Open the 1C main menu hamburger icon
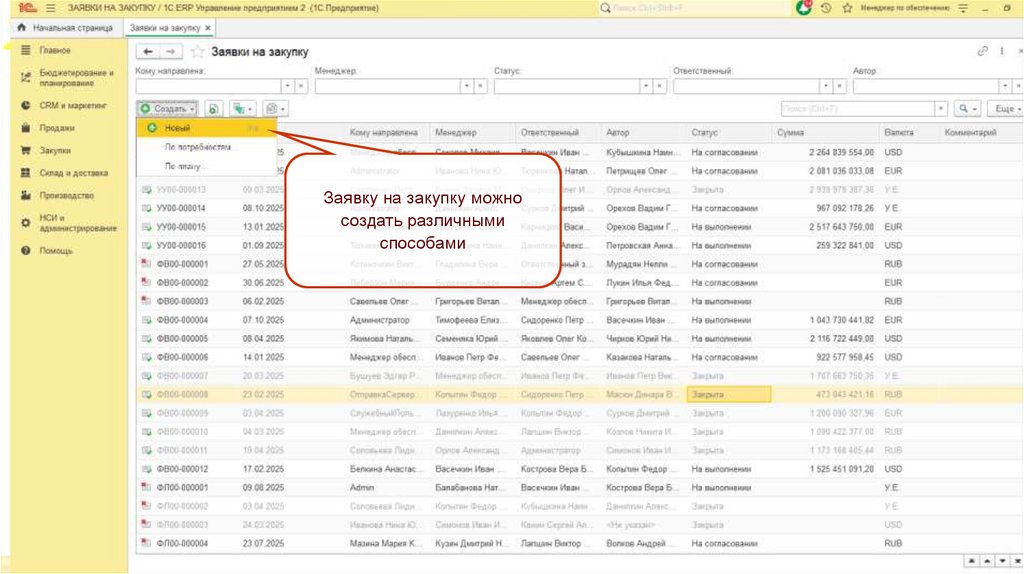The height and width of the screenshot is (574, 1024). (50, 8)
